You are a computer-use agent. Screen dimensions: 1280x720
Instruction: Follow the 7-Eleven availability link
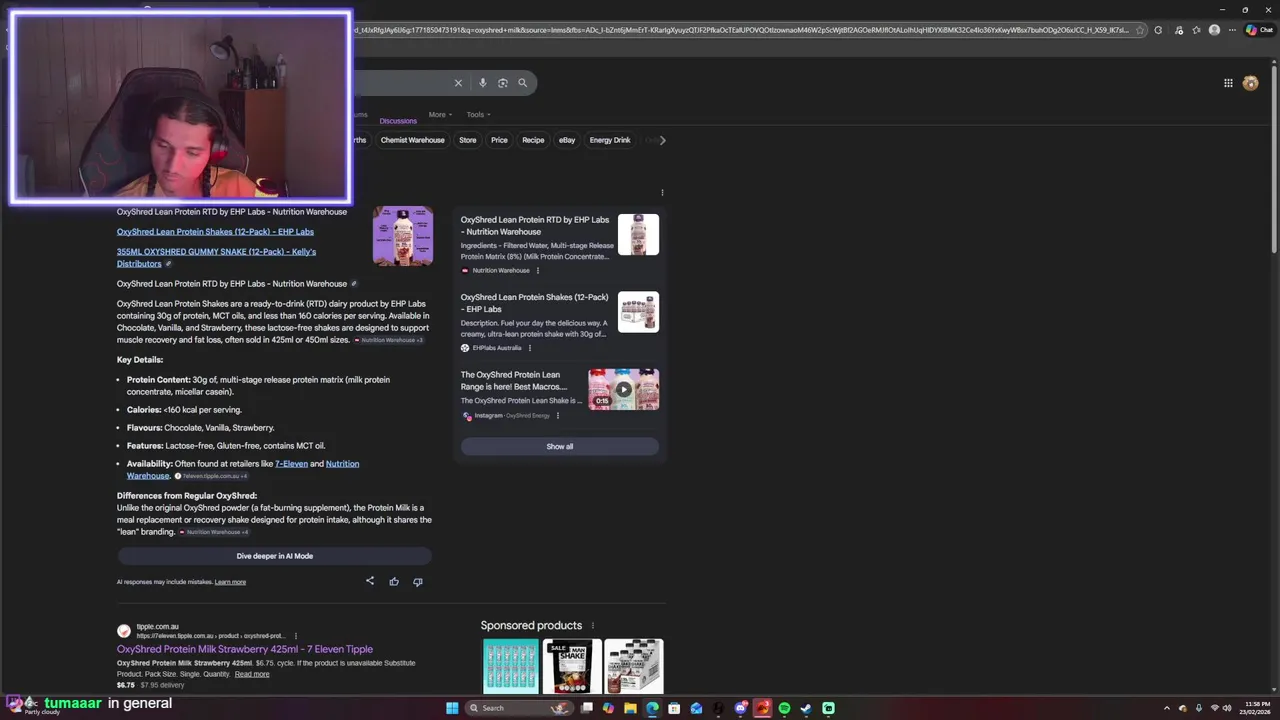coord(291,464)
